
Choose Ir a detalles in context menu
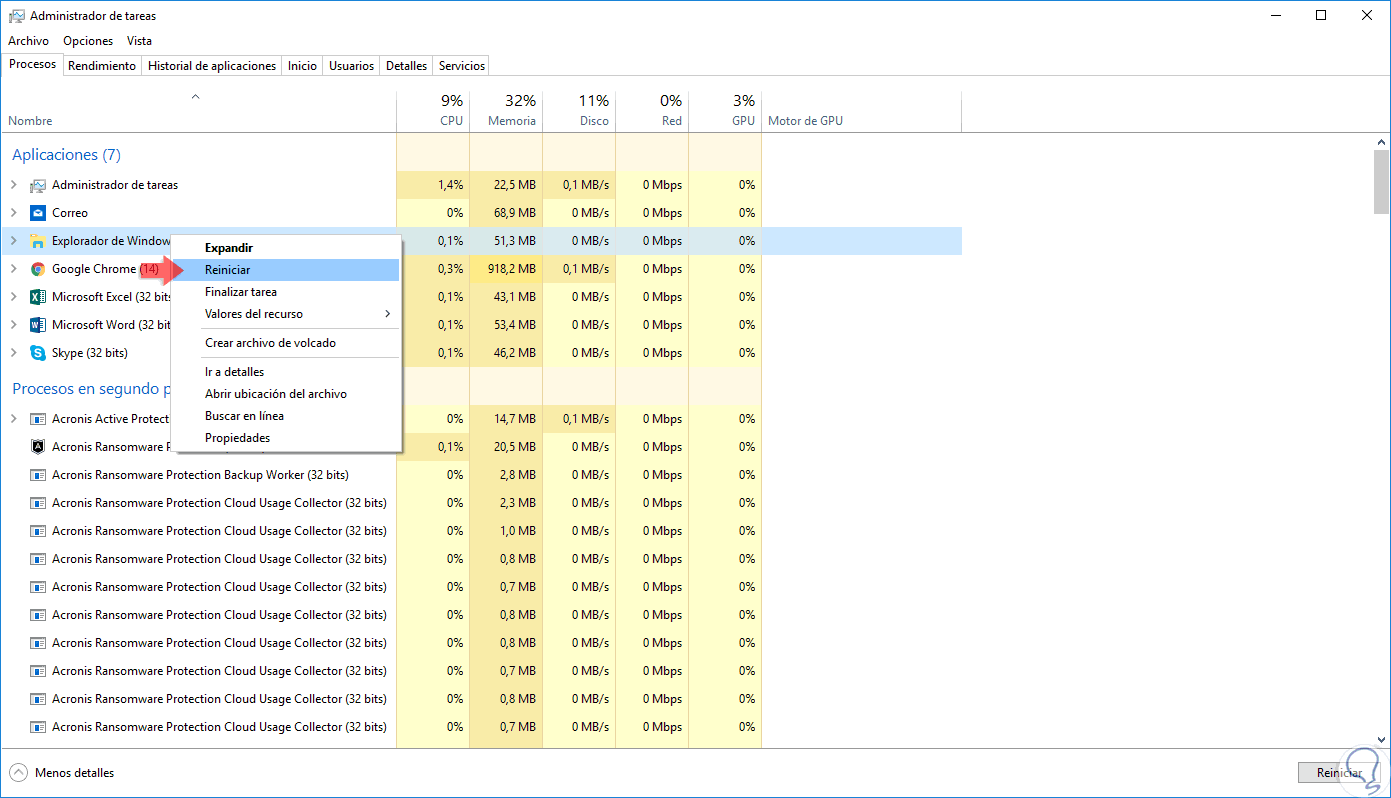tap(286, 372)
